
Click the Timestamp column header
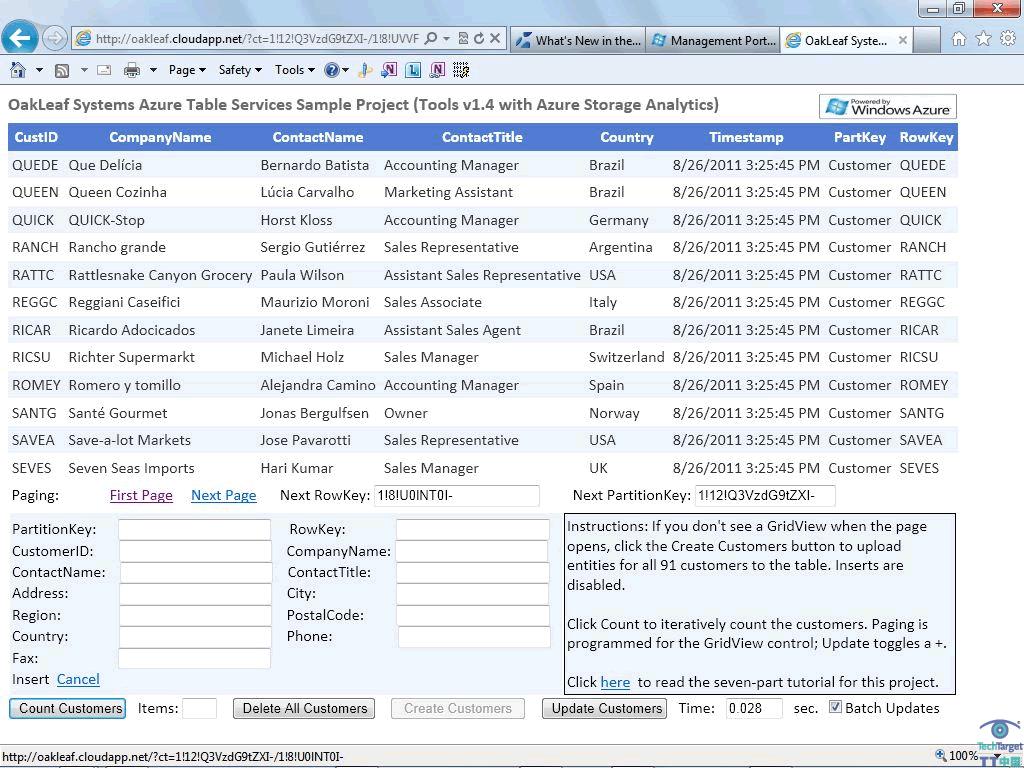[746, 137]
